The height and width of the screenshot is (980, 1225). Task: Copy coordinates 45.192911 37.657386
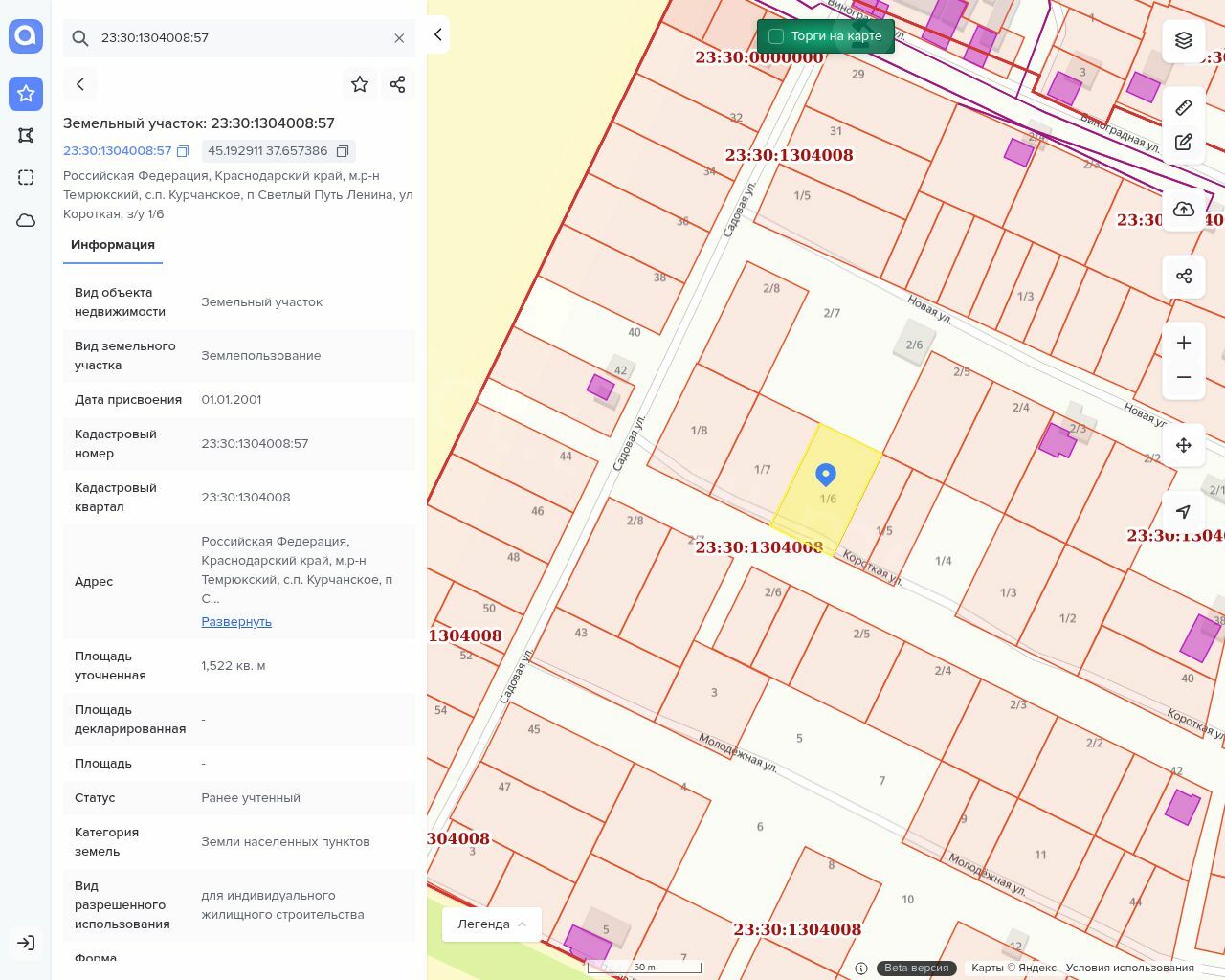[x=343, y=151]
